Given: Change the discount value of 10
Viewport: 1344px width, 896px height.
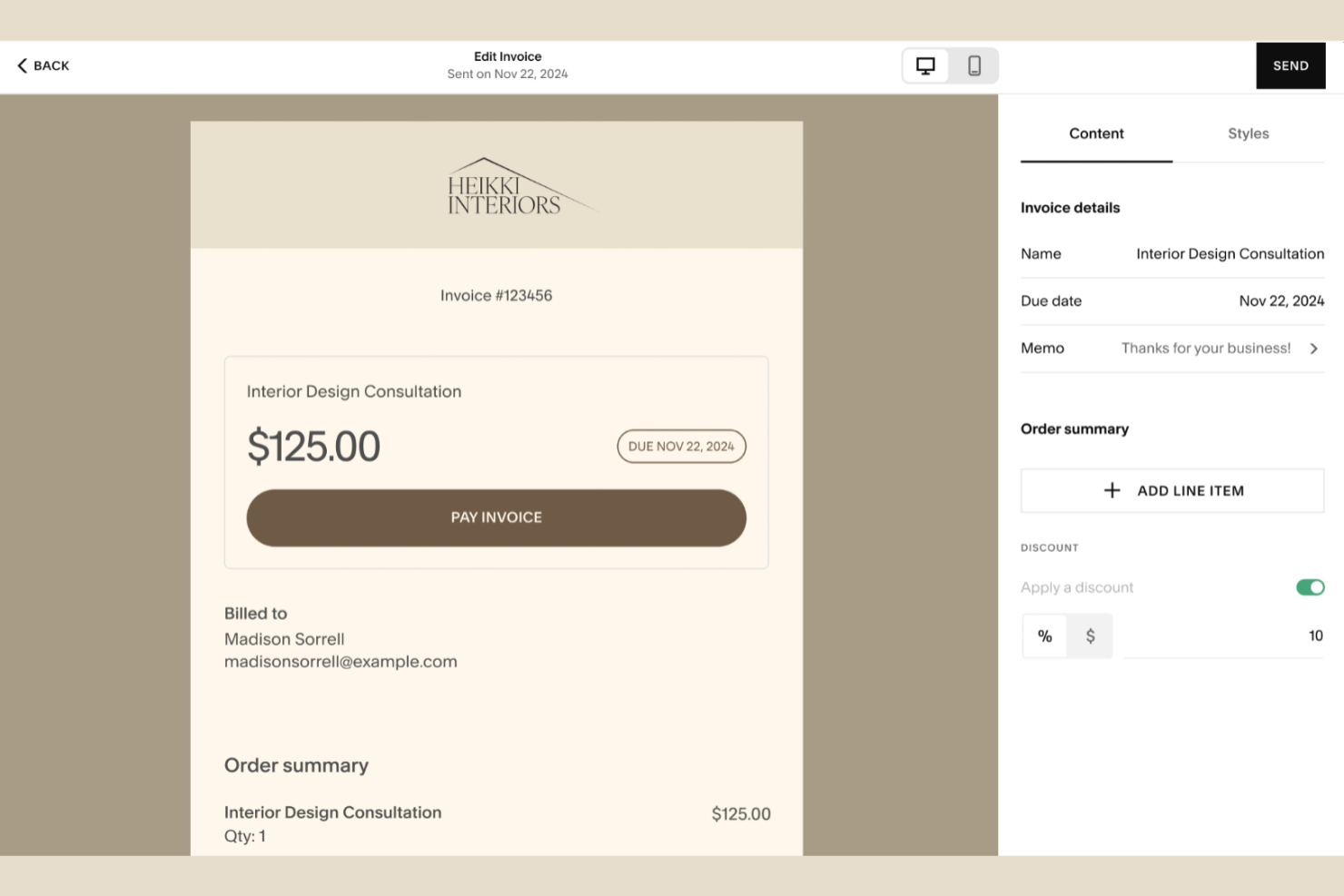Looking at the screenshot, I should [x=1314, y=635].
